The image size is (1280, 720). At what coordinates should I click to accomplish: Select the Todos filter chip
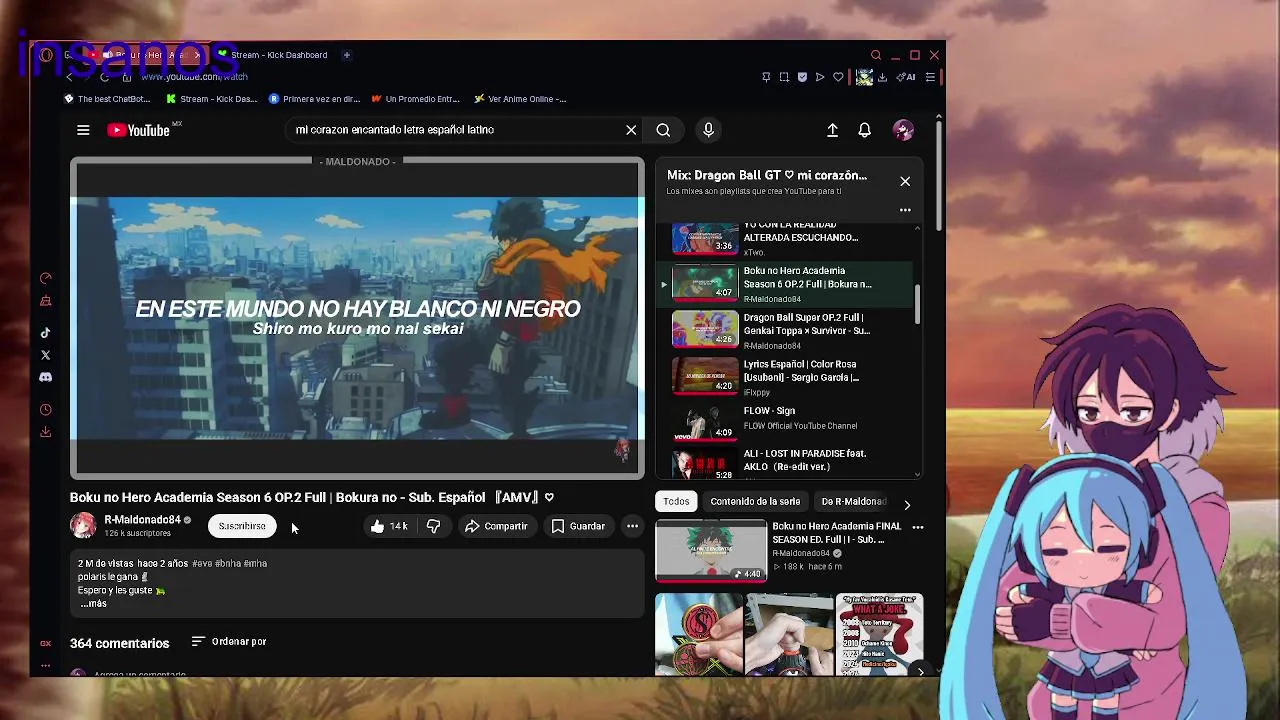(x=676, y=502)
